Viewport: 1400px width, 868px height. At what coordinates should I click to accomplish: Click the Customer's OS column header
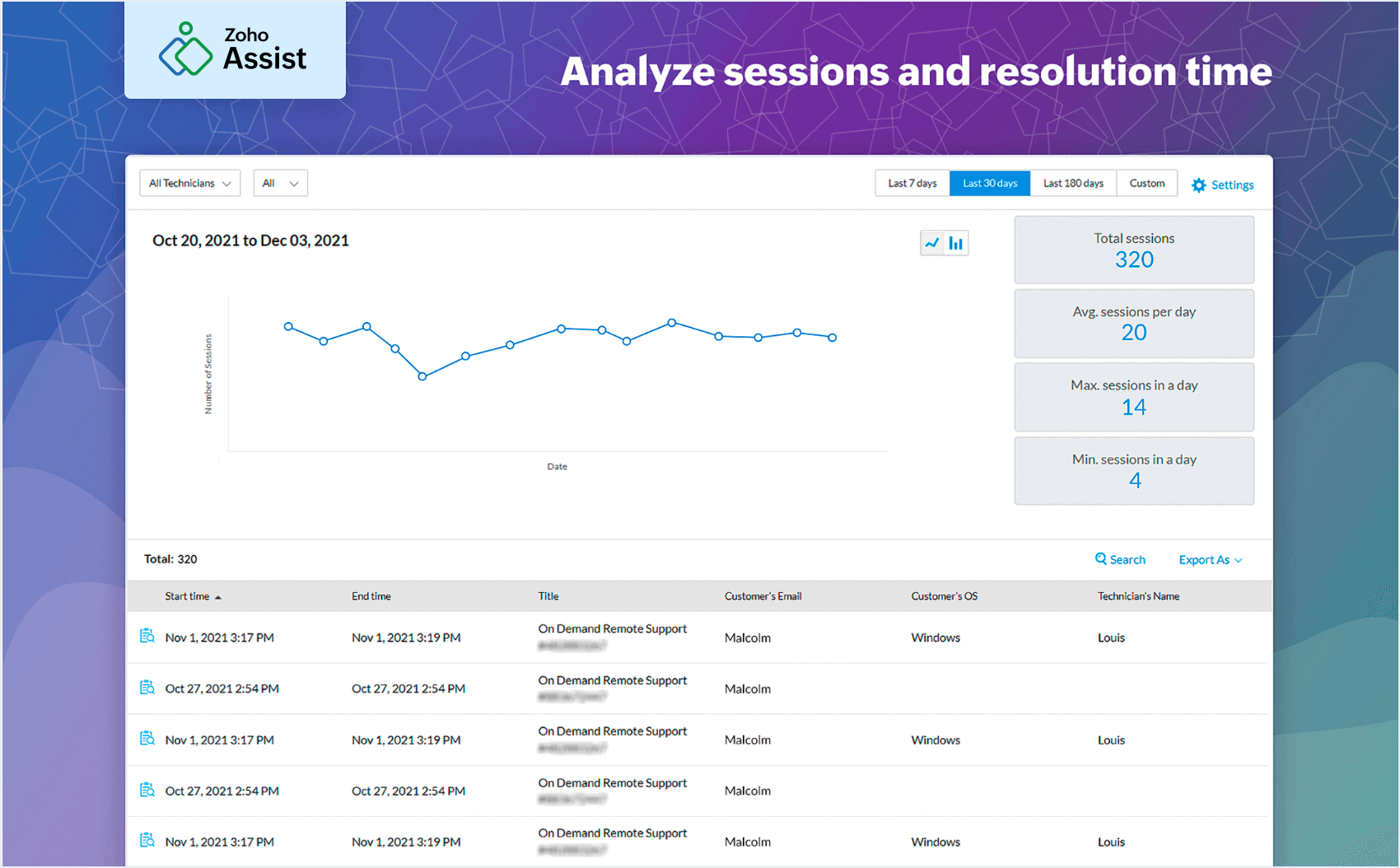coord(944,596)
